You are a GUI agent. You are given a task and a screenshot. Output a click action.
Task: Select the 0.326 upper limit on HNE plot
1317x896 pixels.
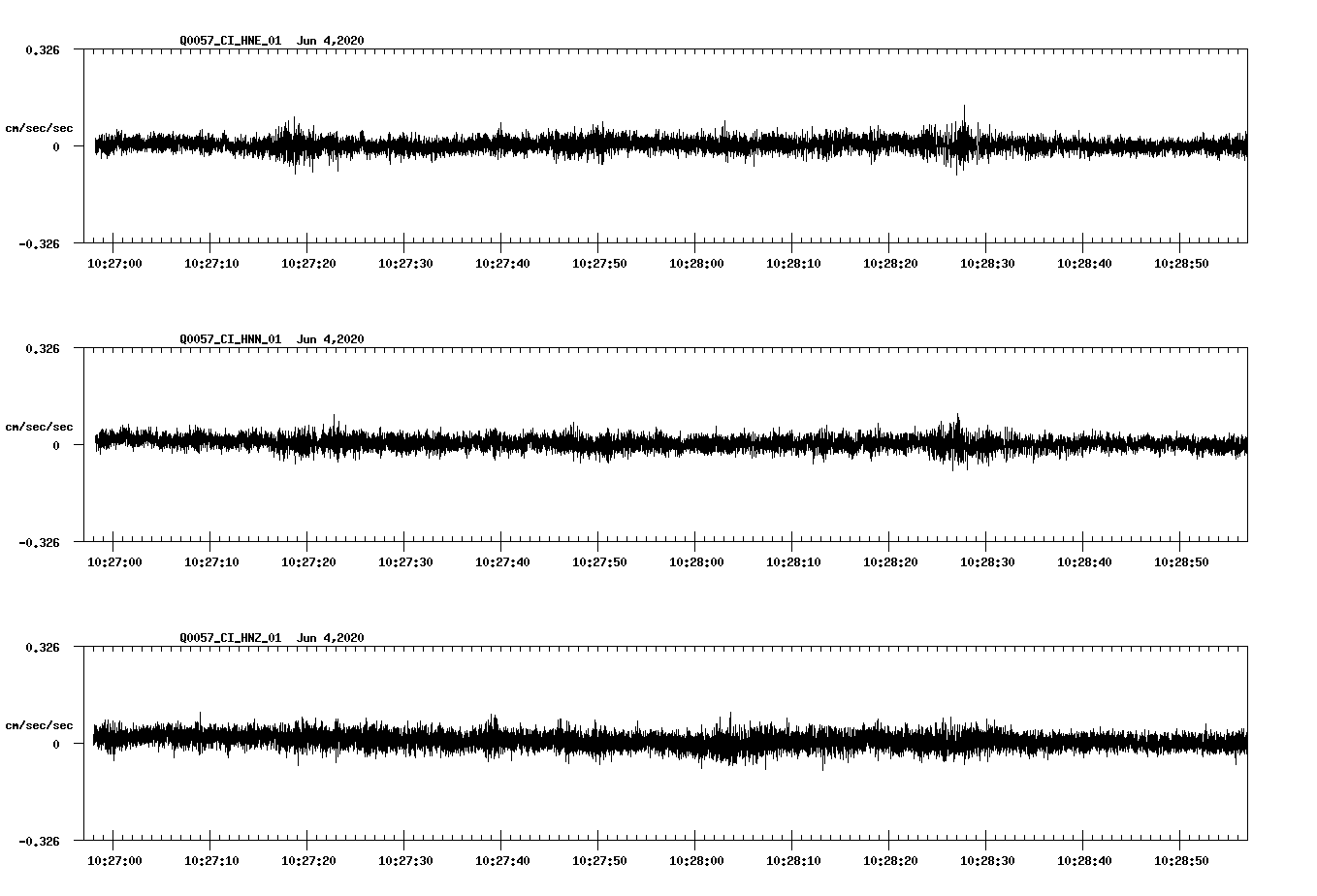[43, 49]
